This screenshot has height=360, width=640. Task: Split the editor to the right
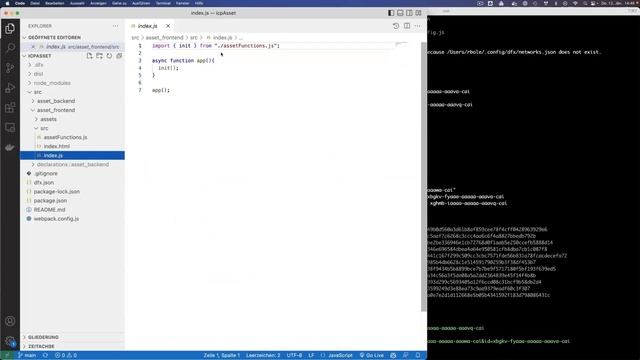tap(407, 26)
